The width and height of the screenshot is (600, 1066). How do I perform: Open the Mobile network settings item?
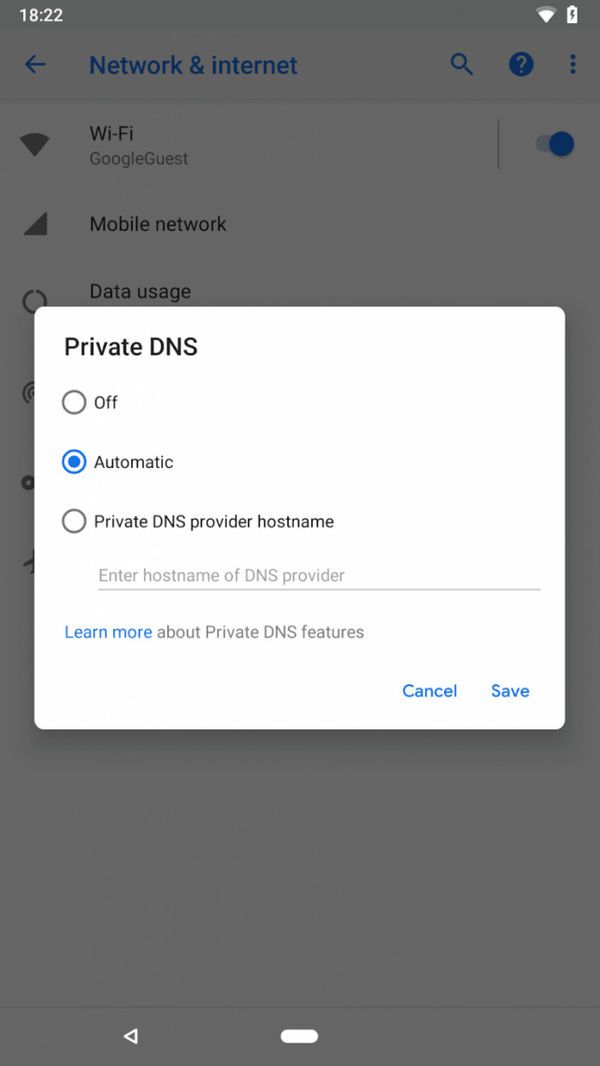click(x=158, y=224)
